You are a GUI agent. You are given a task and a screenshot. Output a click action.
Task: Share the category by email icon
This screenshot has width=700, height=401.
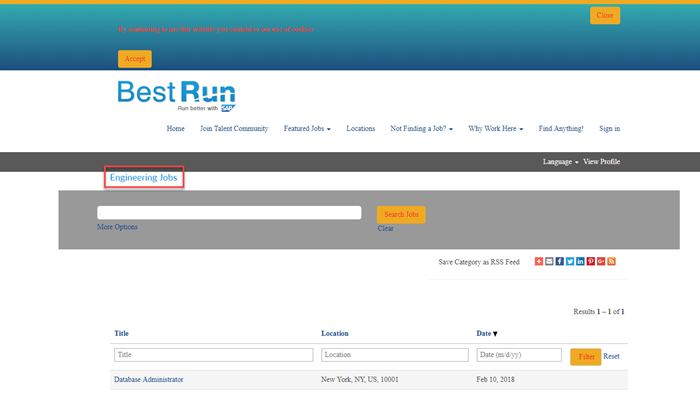pyautogui.click(x=549, y=261)
